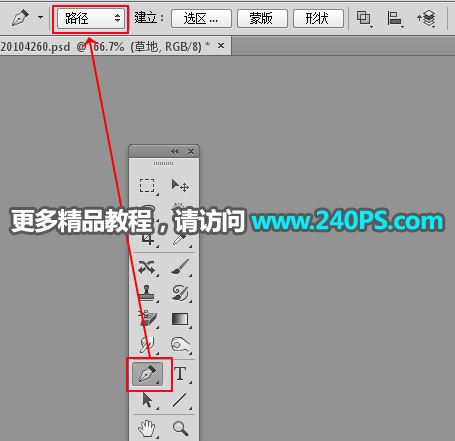455x441 pixels.
Task: Select the Zoom magnifier tool
Action: tap(180, 428)
